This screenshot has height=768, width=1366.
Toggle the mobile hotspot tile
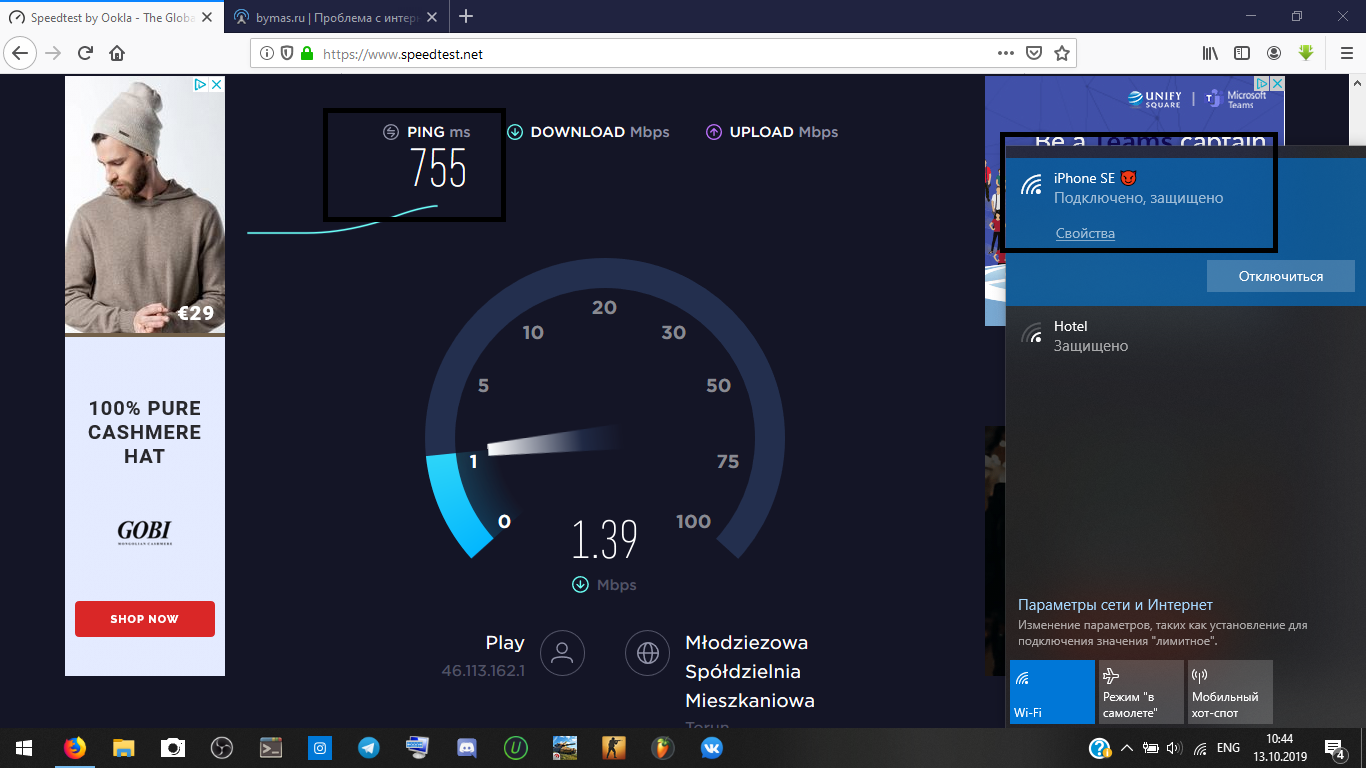(1229, 691)
